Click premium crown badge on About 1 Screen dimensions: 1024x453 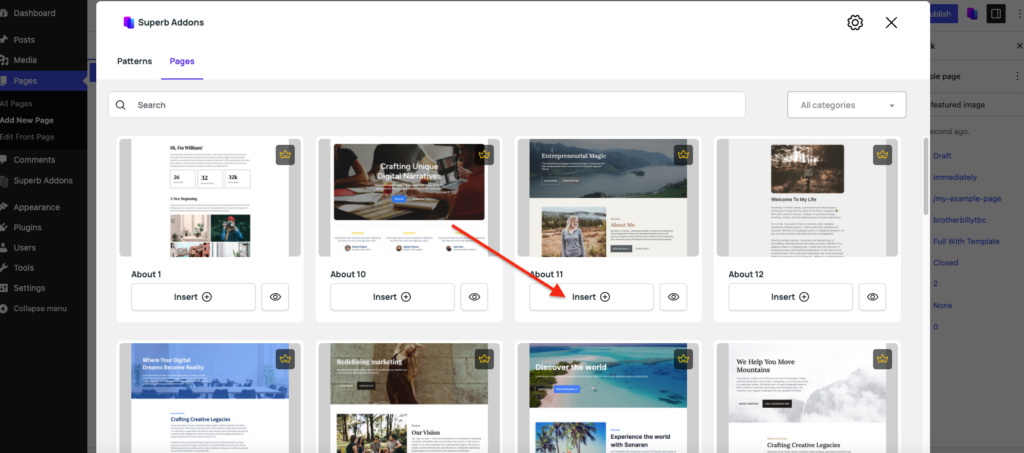coord(285,155)
